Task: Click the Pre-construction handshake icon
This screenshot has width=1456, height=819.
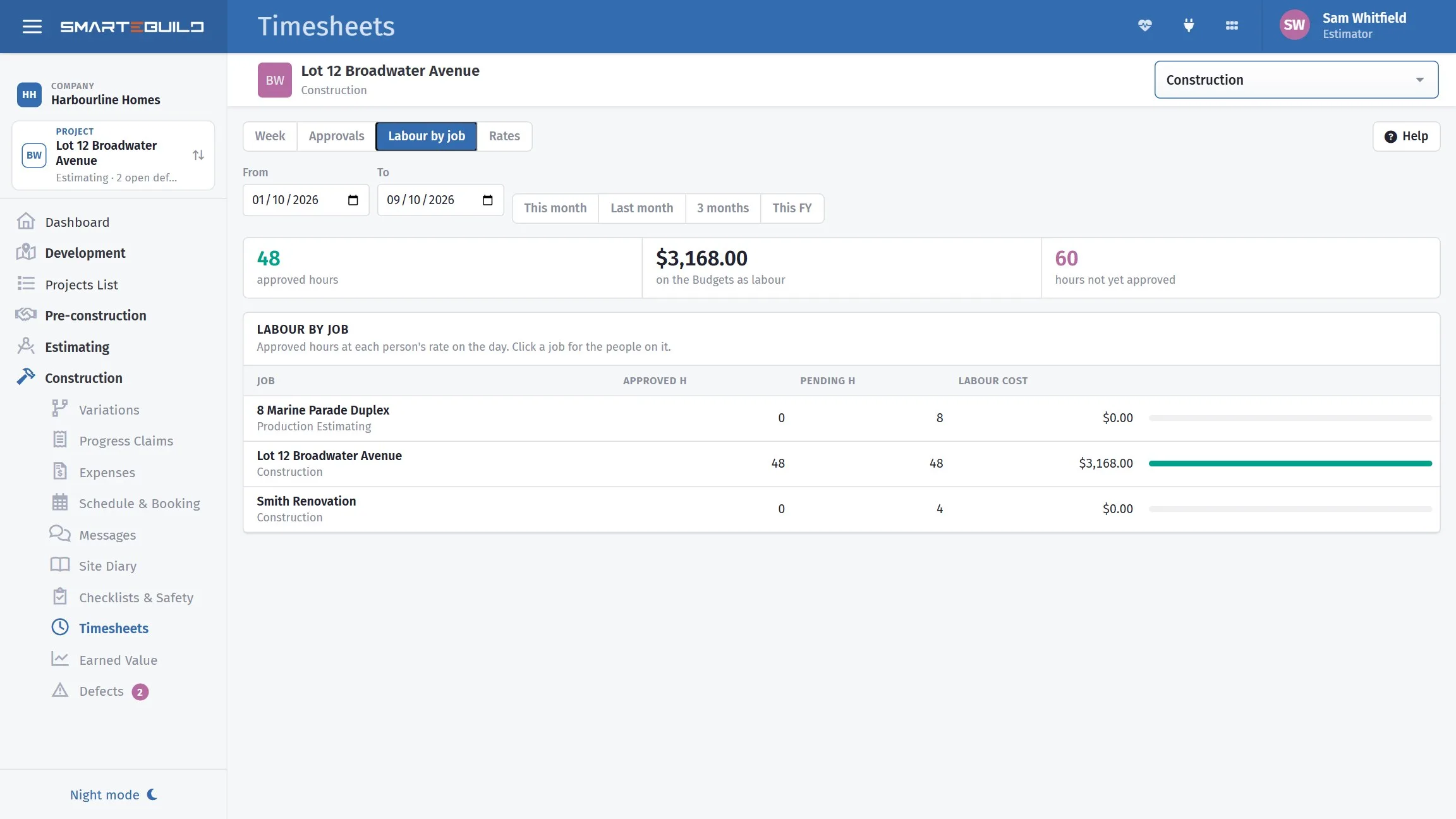Action: point(26,315)
